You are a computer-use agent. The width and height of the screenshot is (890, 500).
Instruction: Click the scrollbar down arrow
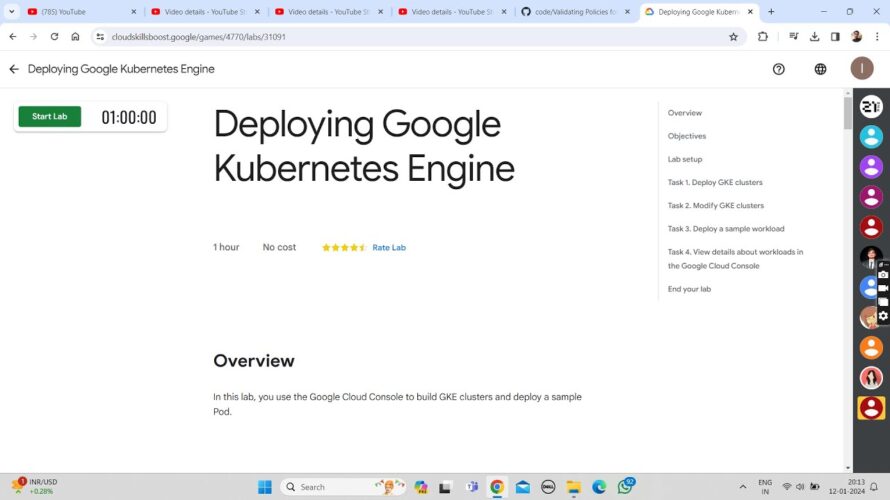tap(848, 468)
